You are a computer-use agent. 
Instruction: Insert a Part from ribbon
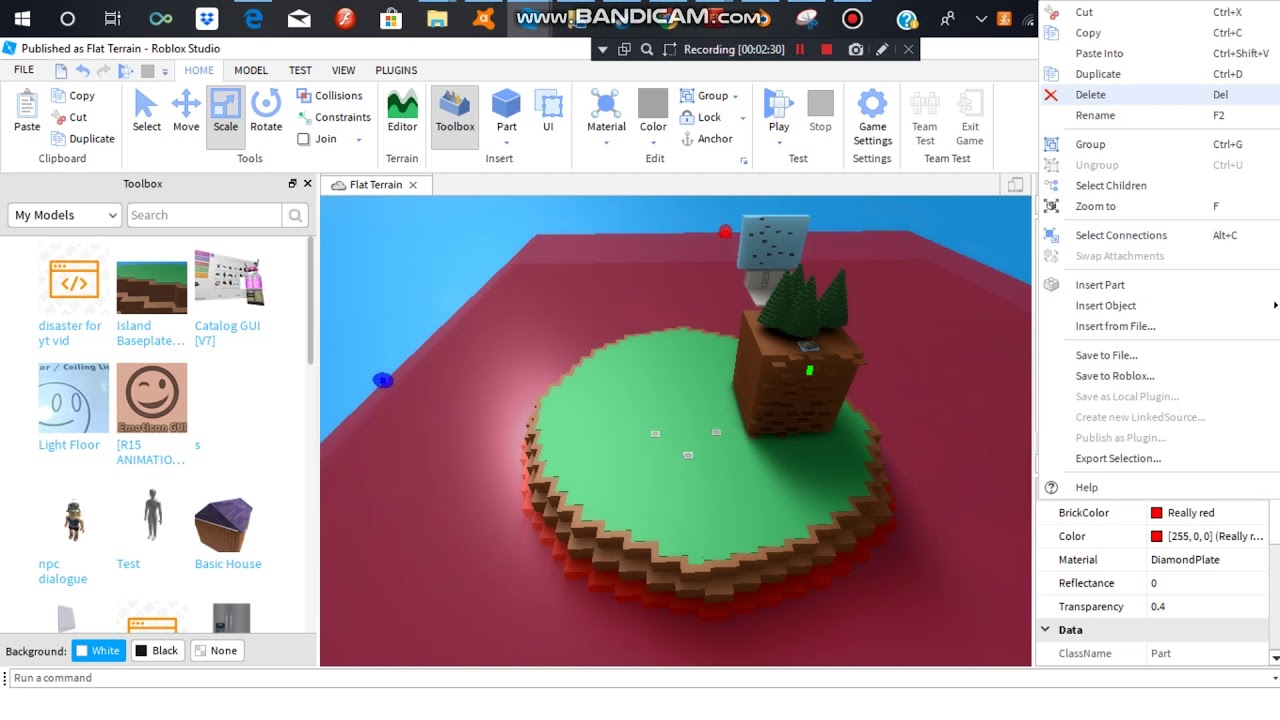pyautogui.click(x=507, y=110)
